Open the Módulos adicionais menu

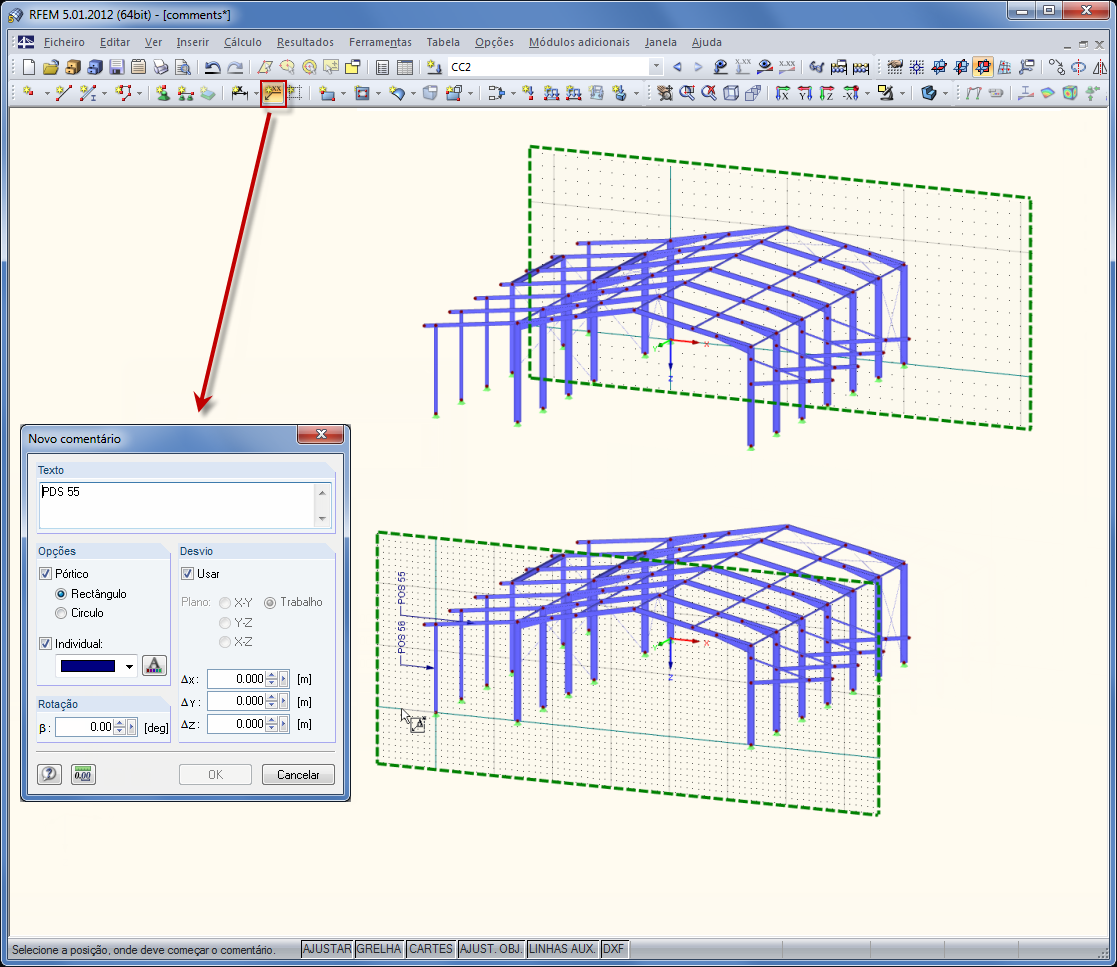point(579,42)
